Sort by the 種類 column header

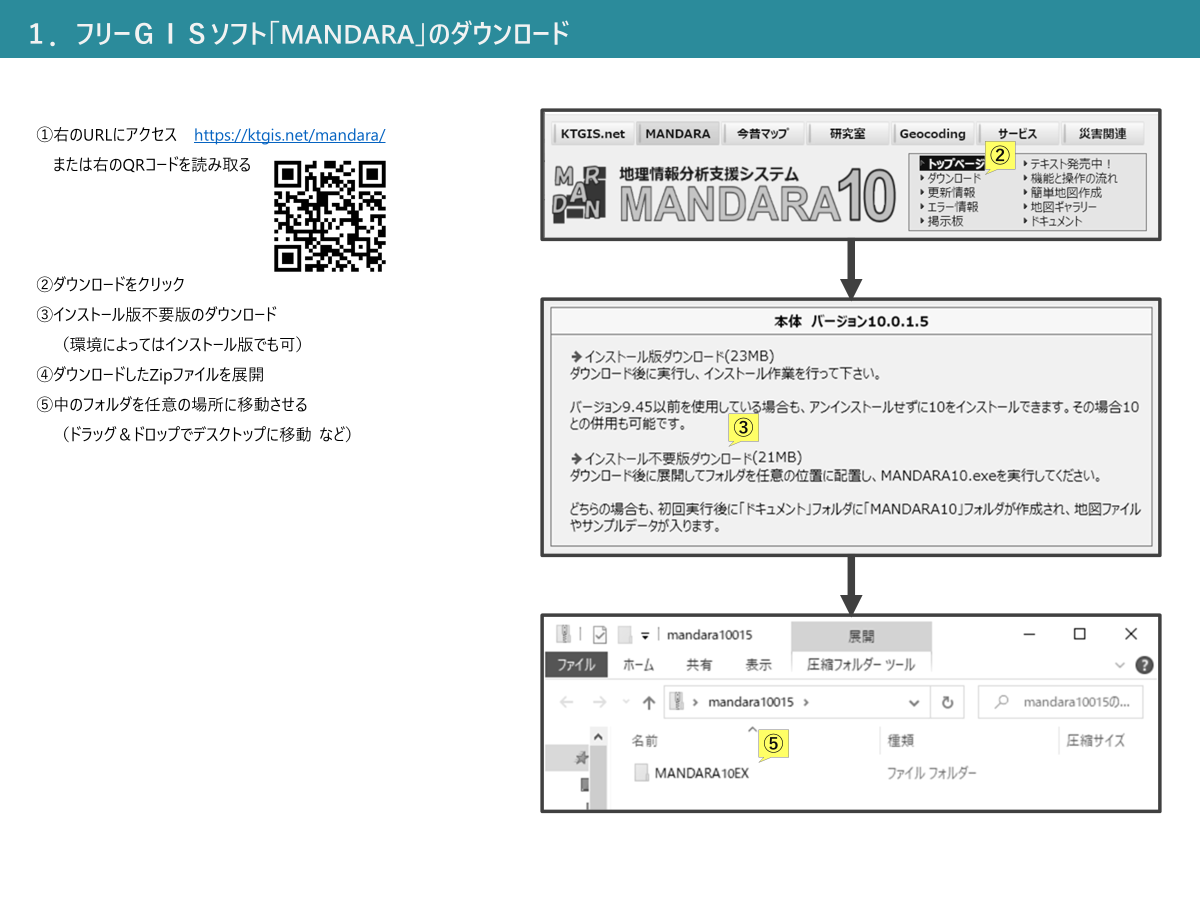(x=901, y=741)
